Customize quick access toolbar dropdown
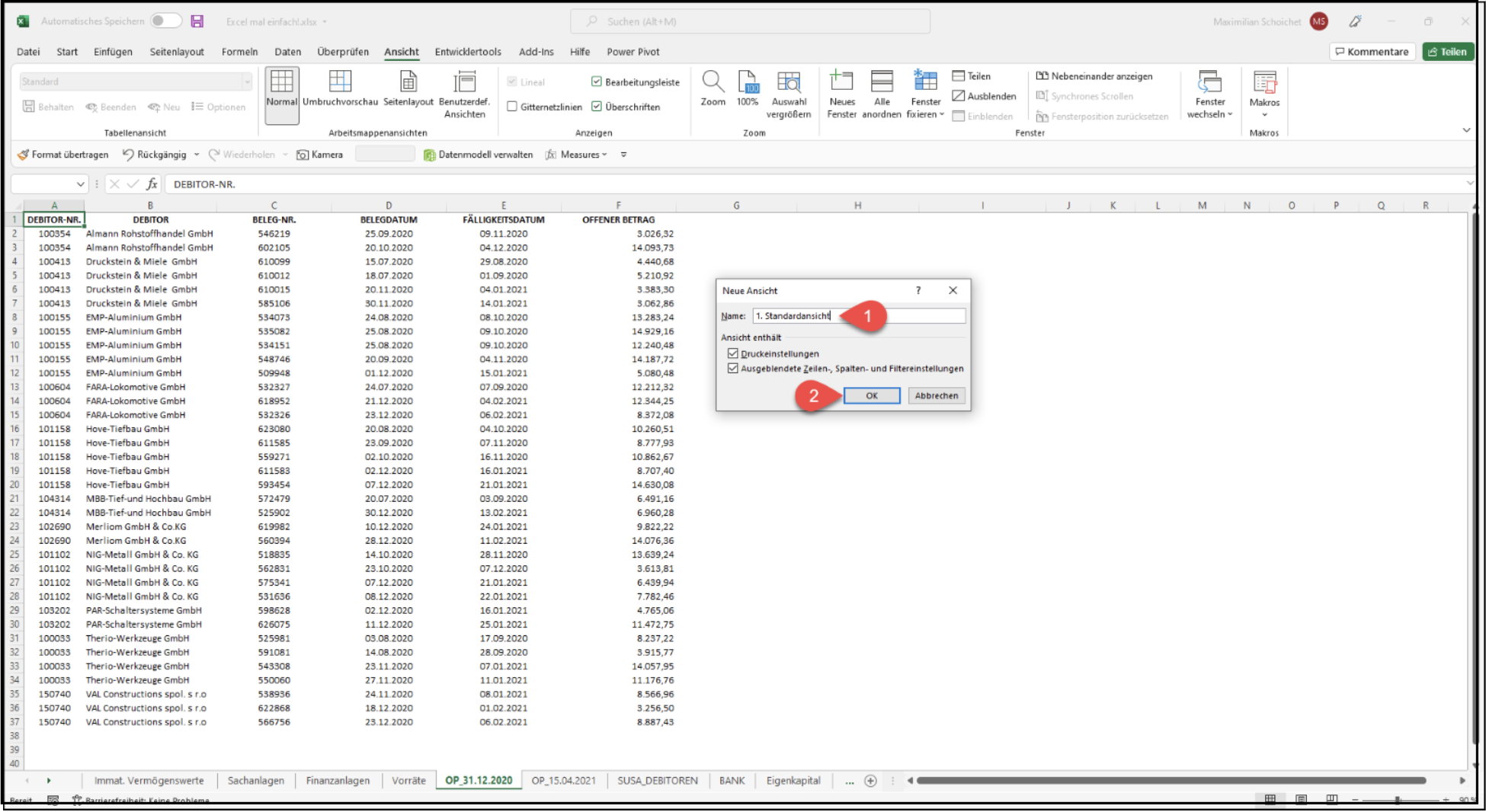1486x812 pixels. 623,155
